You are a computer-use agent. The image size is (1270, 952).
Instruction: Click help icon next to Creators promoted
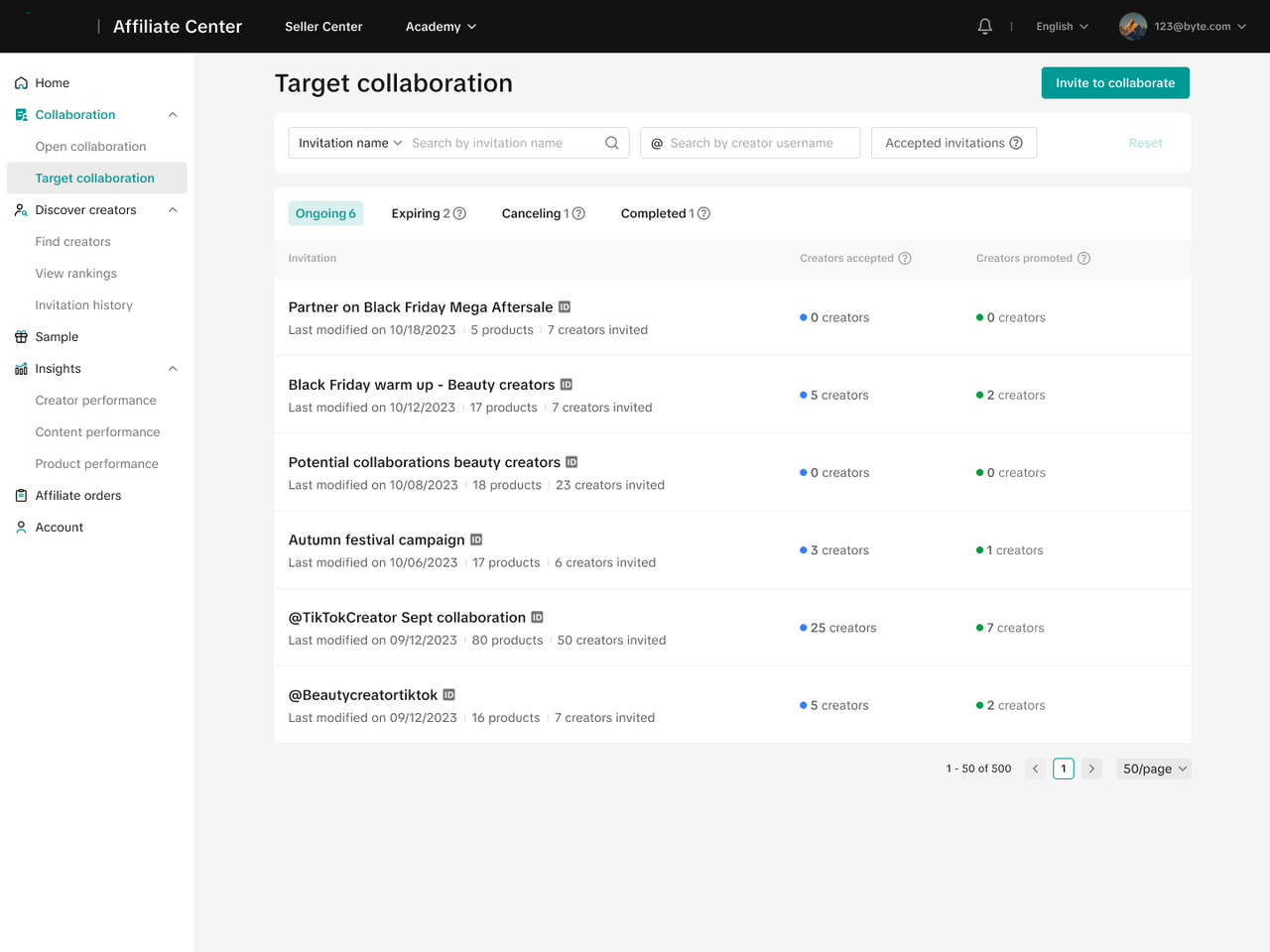(1083, 258)
